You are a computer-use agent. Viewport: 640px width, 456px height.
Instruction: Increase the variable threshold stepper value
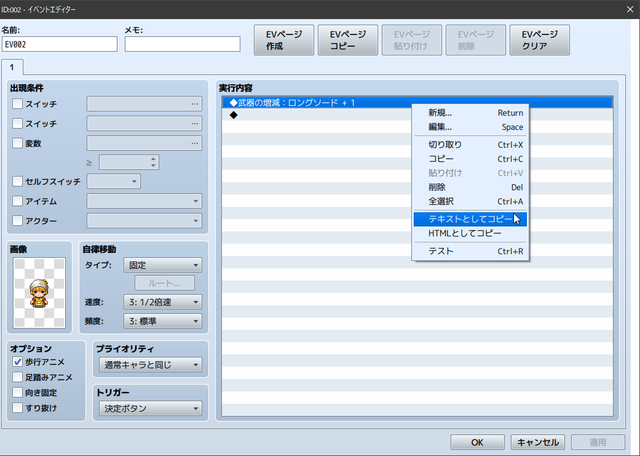[153, 159]
